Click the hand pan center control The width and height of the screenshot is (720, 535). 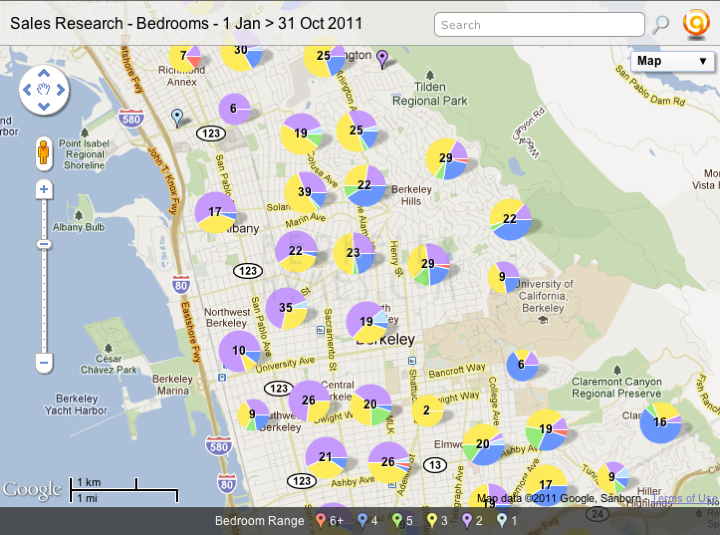point(44,90)
